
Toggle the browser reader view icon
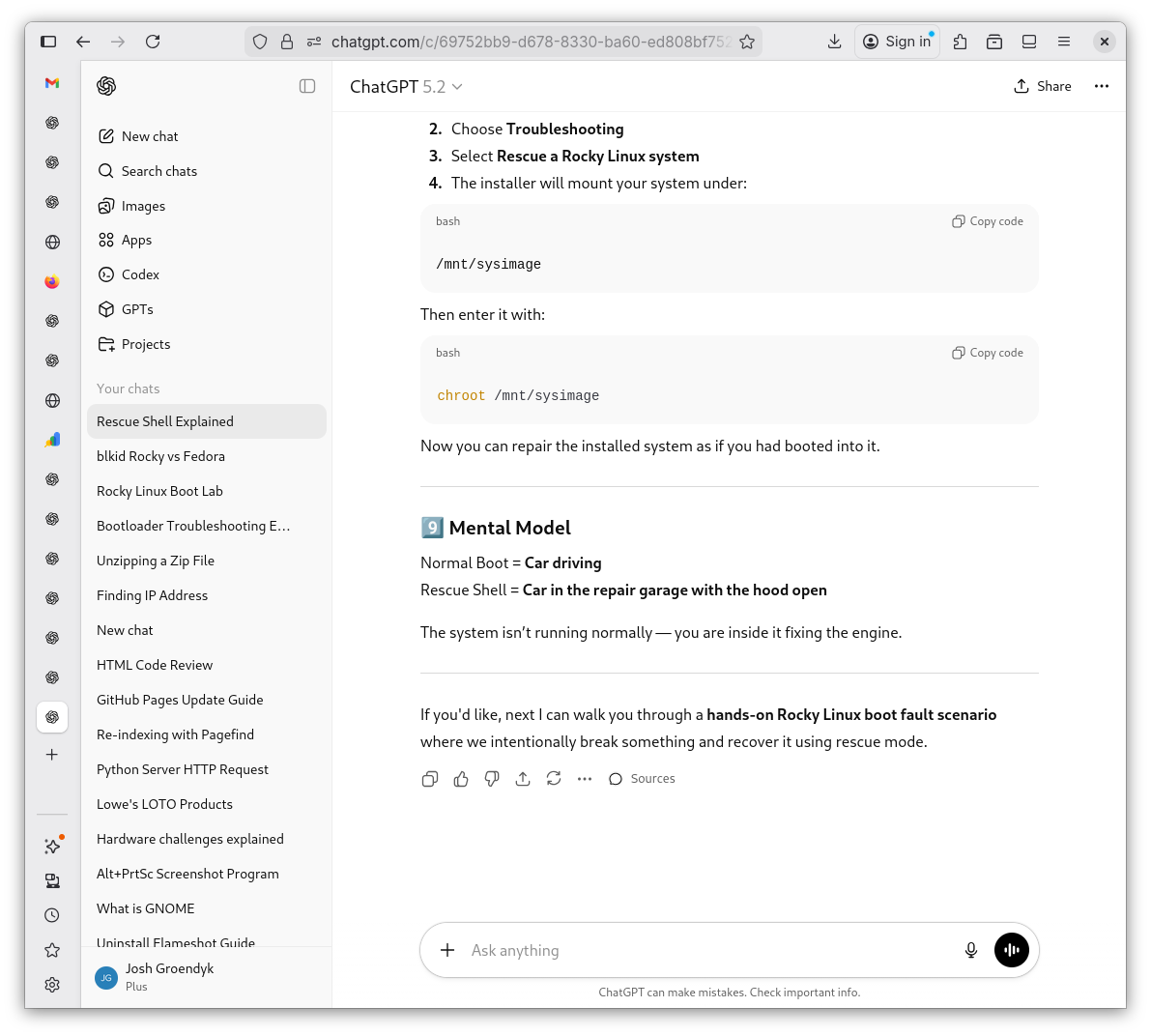point(1029,42)
